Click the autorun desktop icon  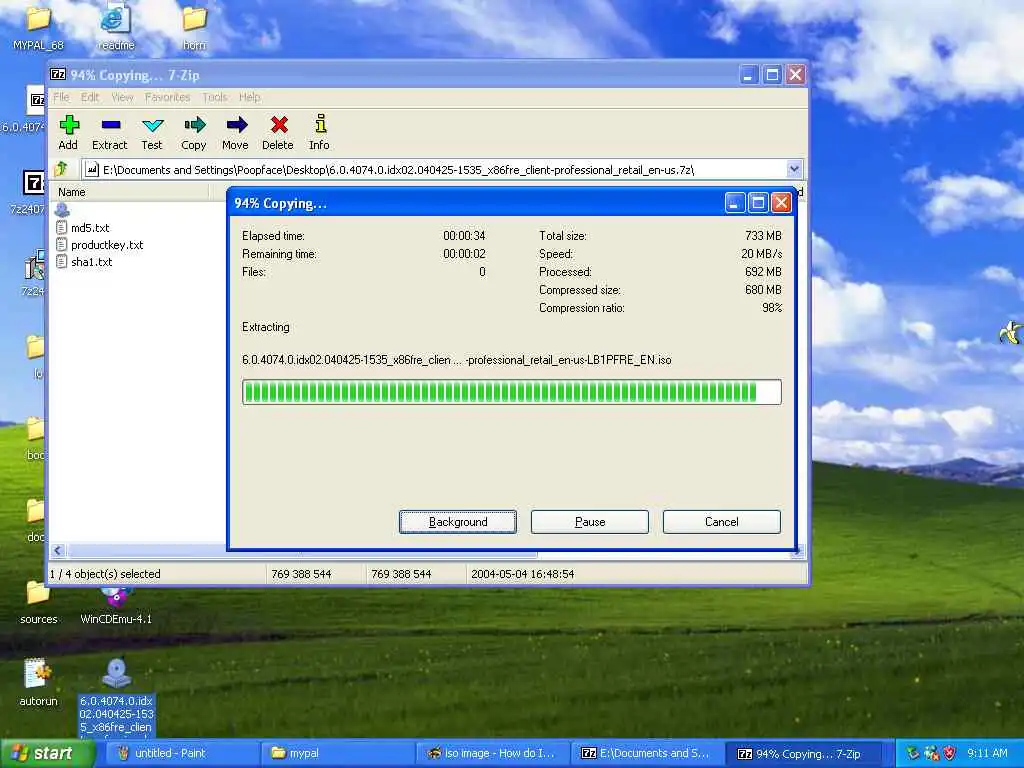(x=38, y=682)
